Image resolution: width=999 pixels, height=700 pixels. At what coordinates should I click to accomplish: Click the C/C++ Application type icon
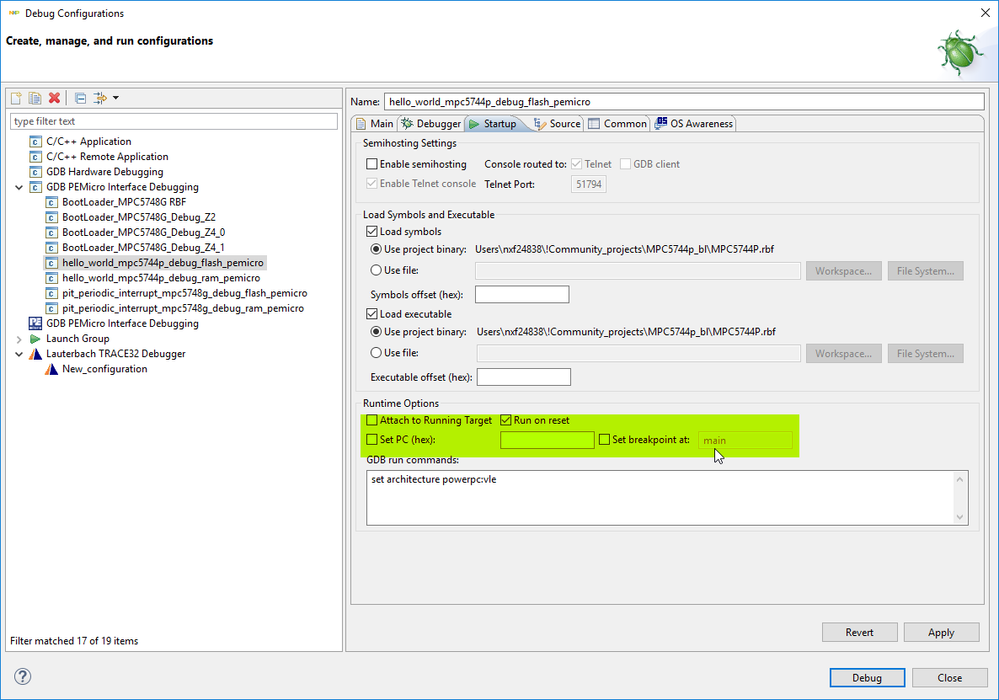[x=36, y=141]
